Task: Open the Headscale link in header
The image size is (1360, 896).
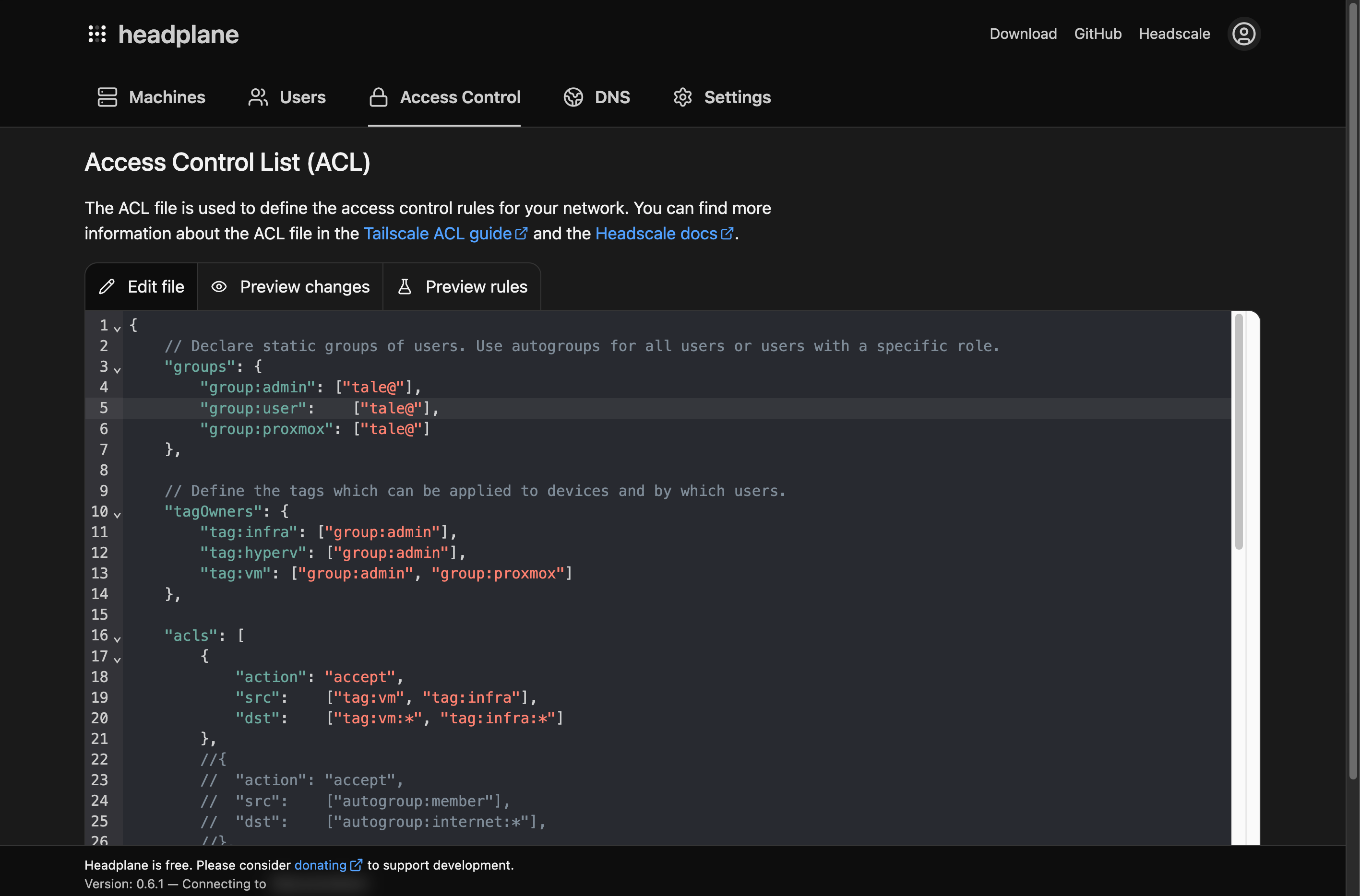Action: [1174, 34]
